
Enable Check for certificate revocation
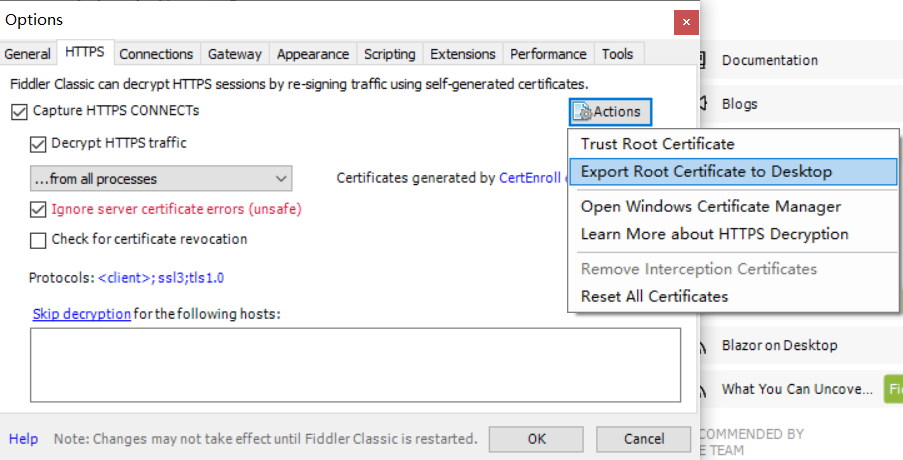[39, 240]
